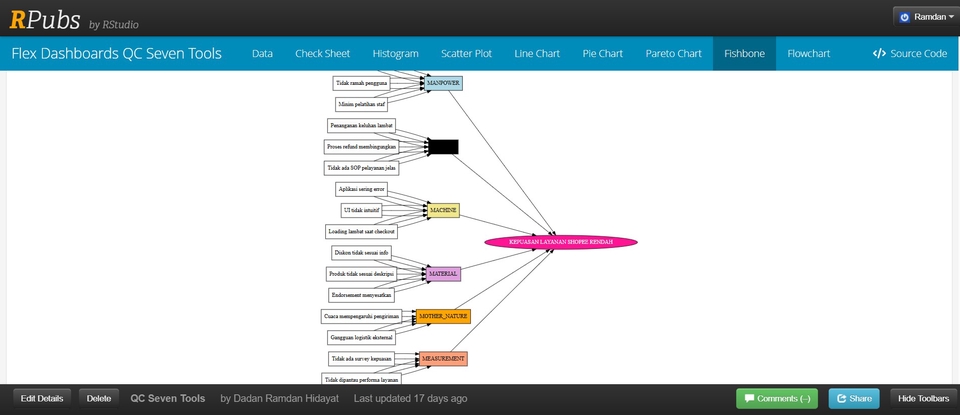Click the 'QC Seven Tools' document title

[x=168, y=398]
